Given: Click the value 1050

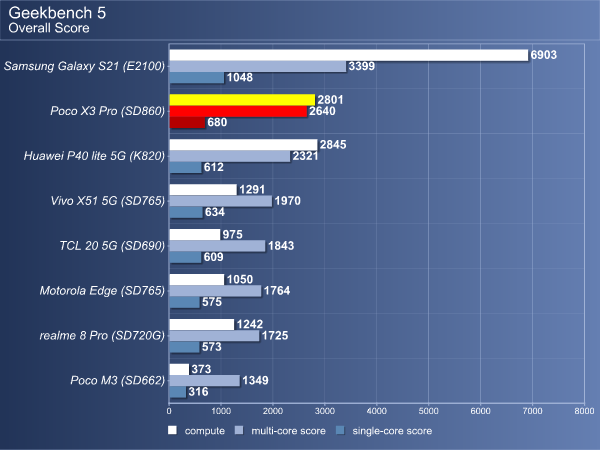Looking at the screenshot, I should pos(240,279).
